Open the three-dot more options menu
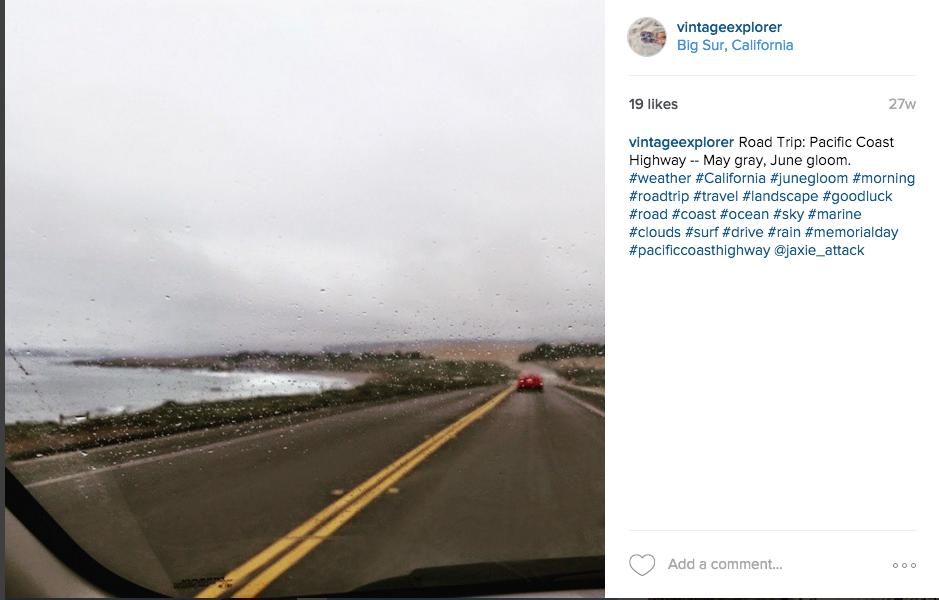This screenshot has height=600, width=939. (904, 565)
